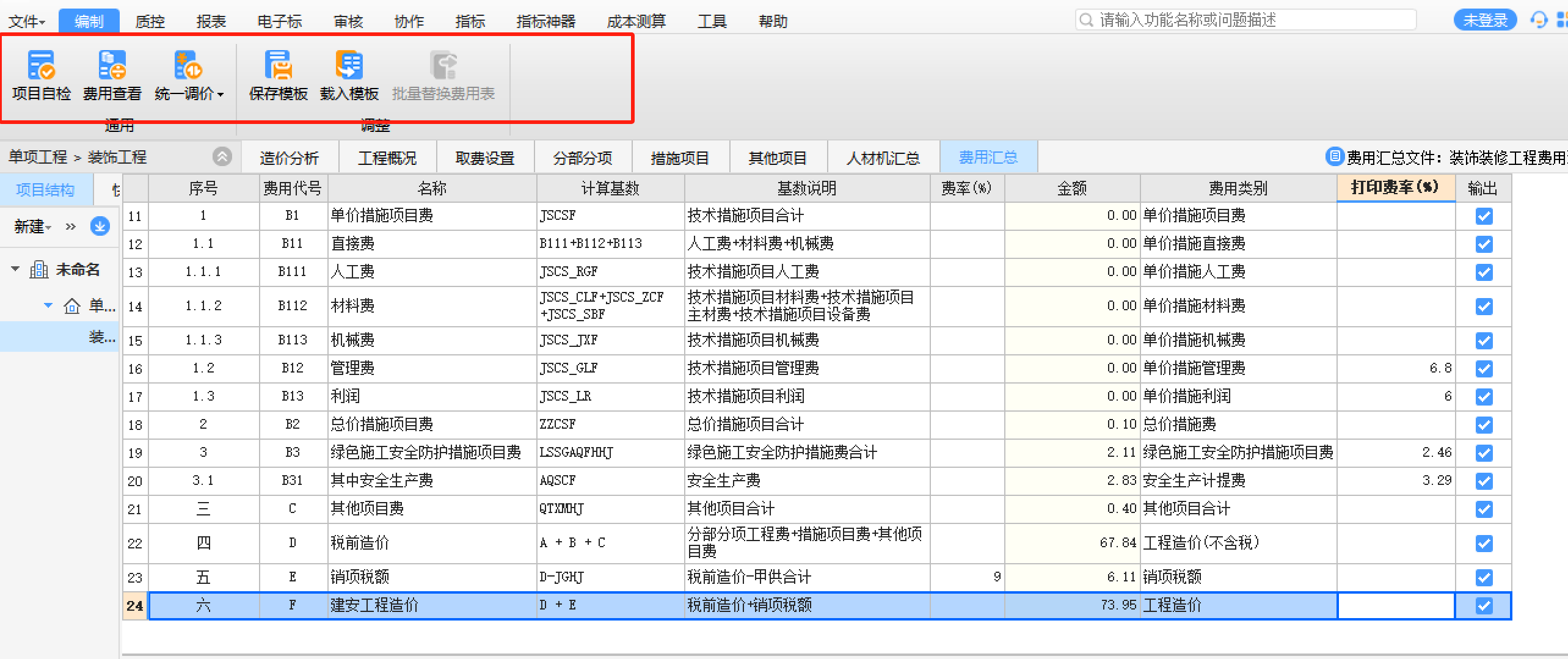Toggle 输出 checkbox for 材料费 row
This screenshot has width=1568, height=659.
(1484, 306)
